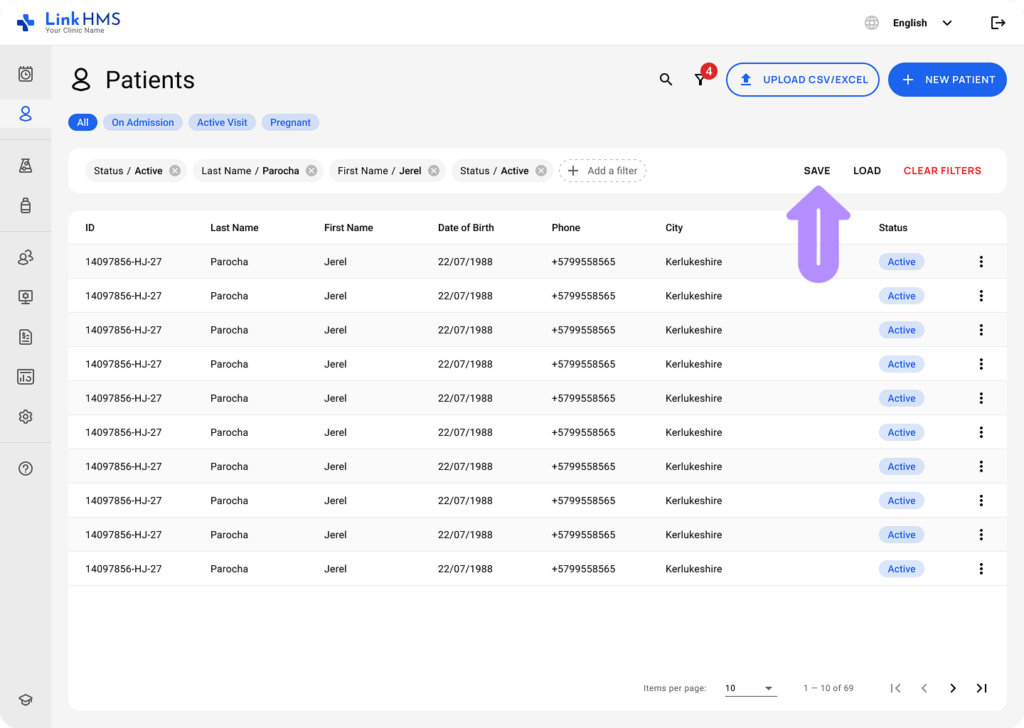This screenshot has width=1024, height=728.
Task: Open the Pharmacy section from the sidebar
Action: [x=26, y=206]
